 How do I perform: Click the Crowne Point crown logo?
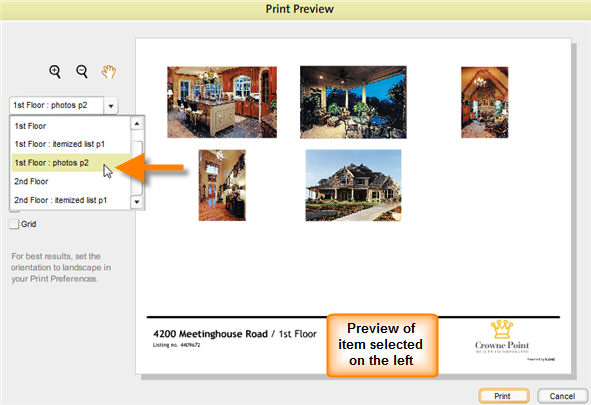click(x=502, y=329)
